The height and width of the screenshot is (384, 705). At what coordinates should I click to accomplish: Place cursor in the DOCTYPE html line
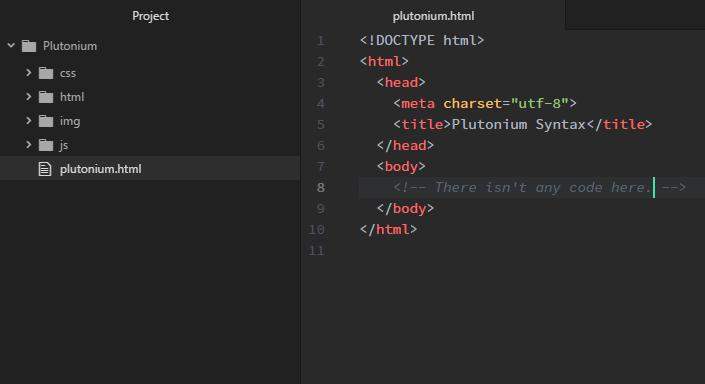(422, 40)
